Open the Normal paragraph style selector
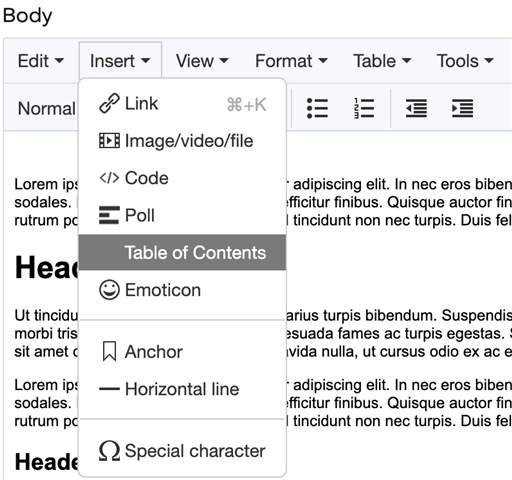 [46, 109]
